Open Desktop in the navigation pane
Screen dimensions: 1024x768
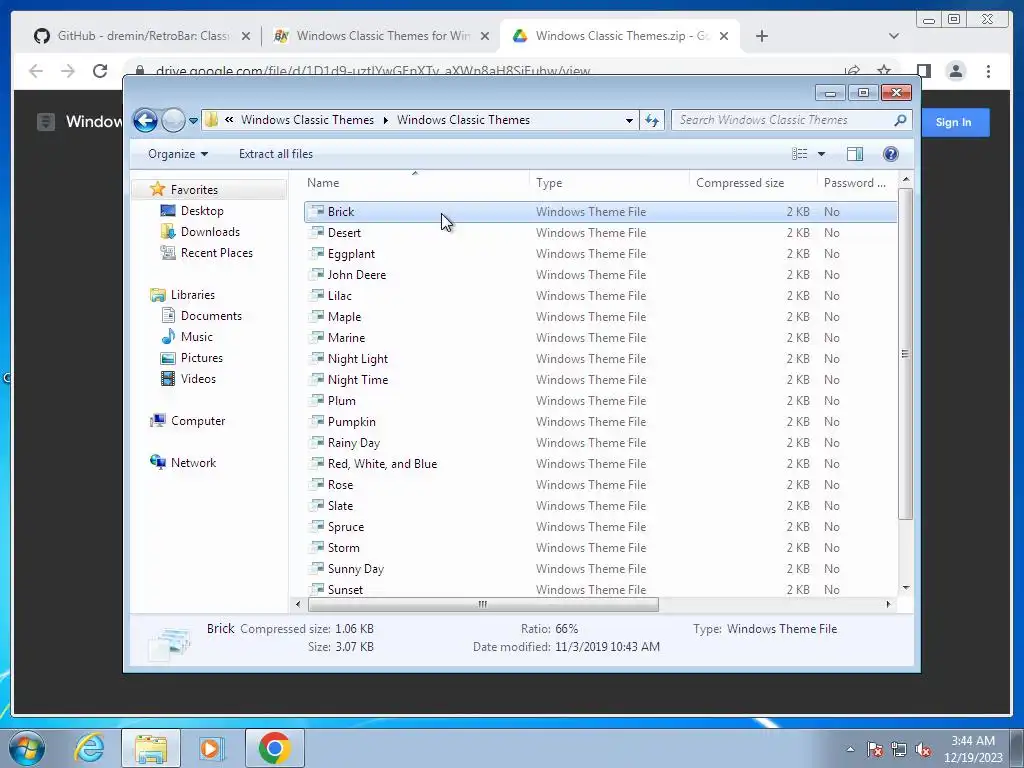(x=202, y=211)
